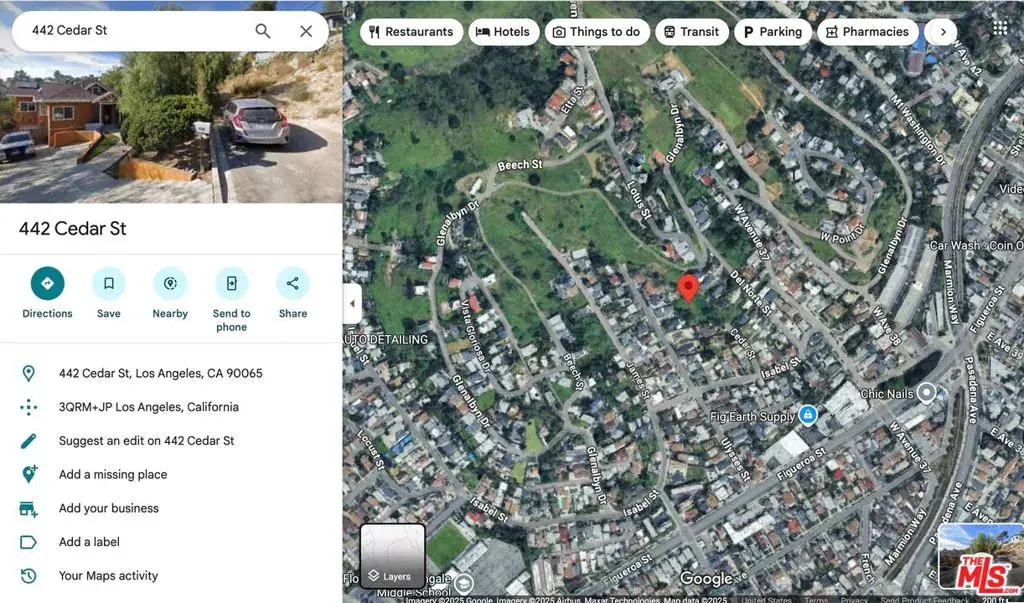Filter map by Pharmacies chip
The height and width of the screenshot is (603, 1024).
(x=867, y=32)
